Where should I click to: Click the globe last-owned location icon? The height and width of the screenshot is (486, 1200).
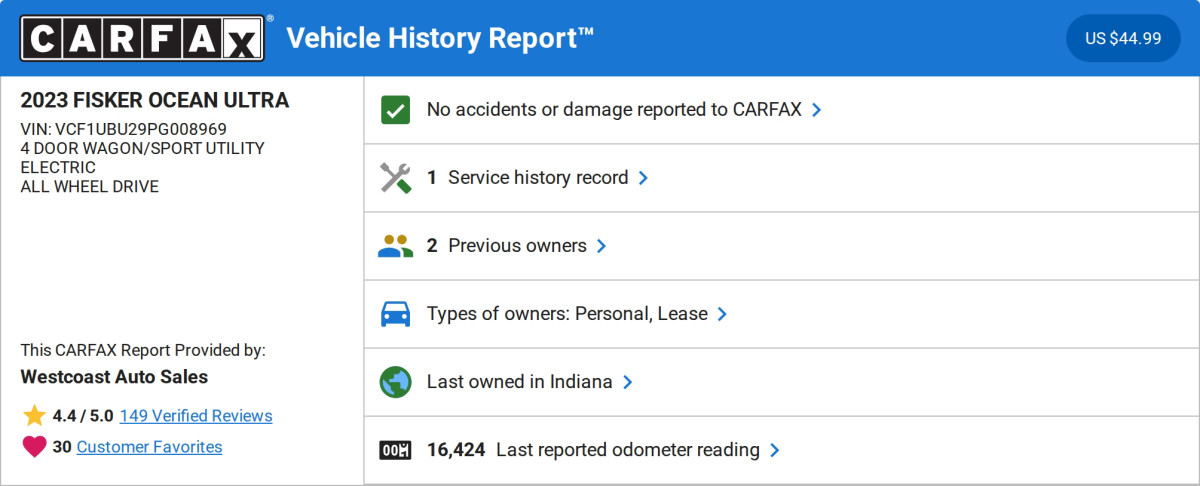[x=396, y=382]
